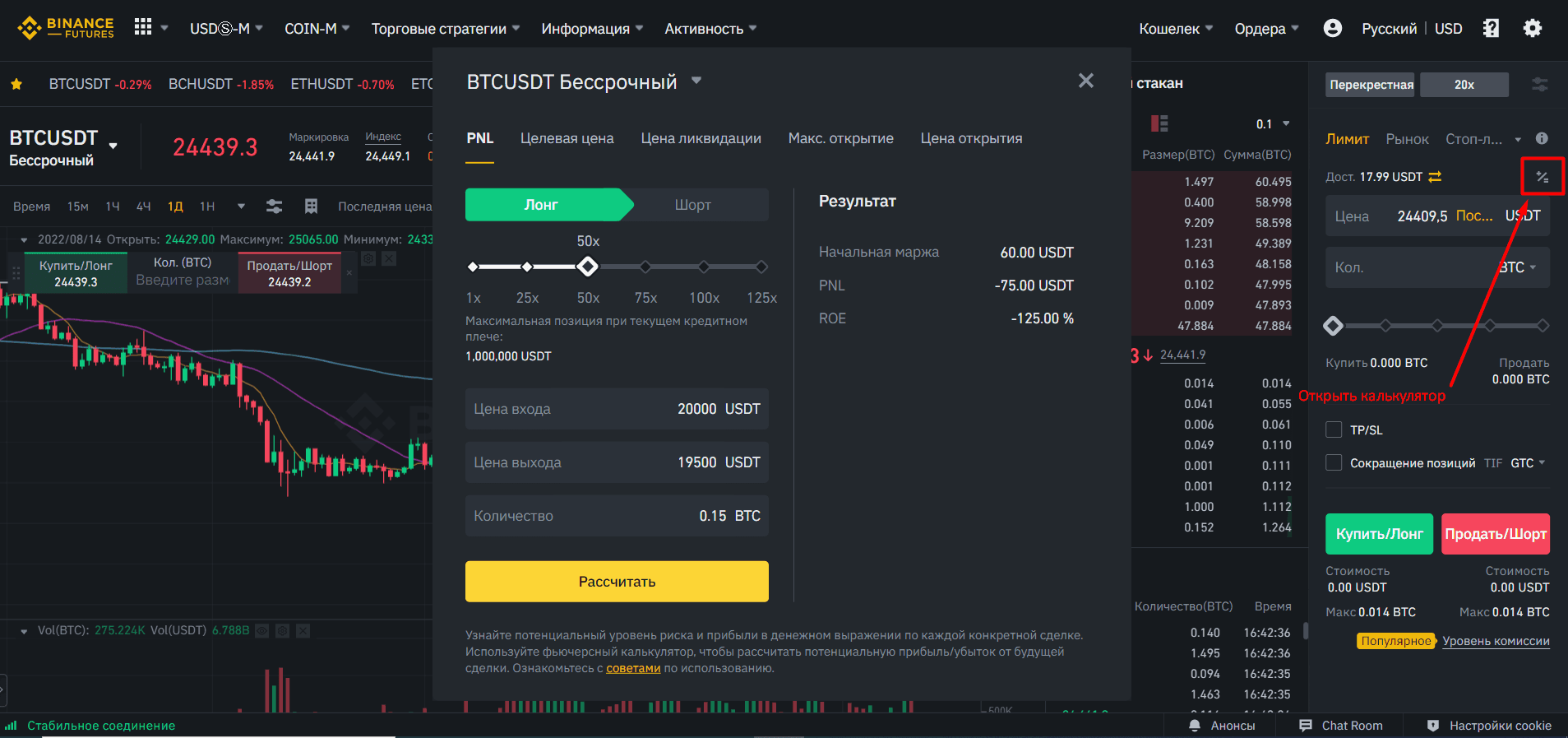Open the calculator icon in order panel
The height and width of the screenshot is (738, 1568).
(1542, 177)
